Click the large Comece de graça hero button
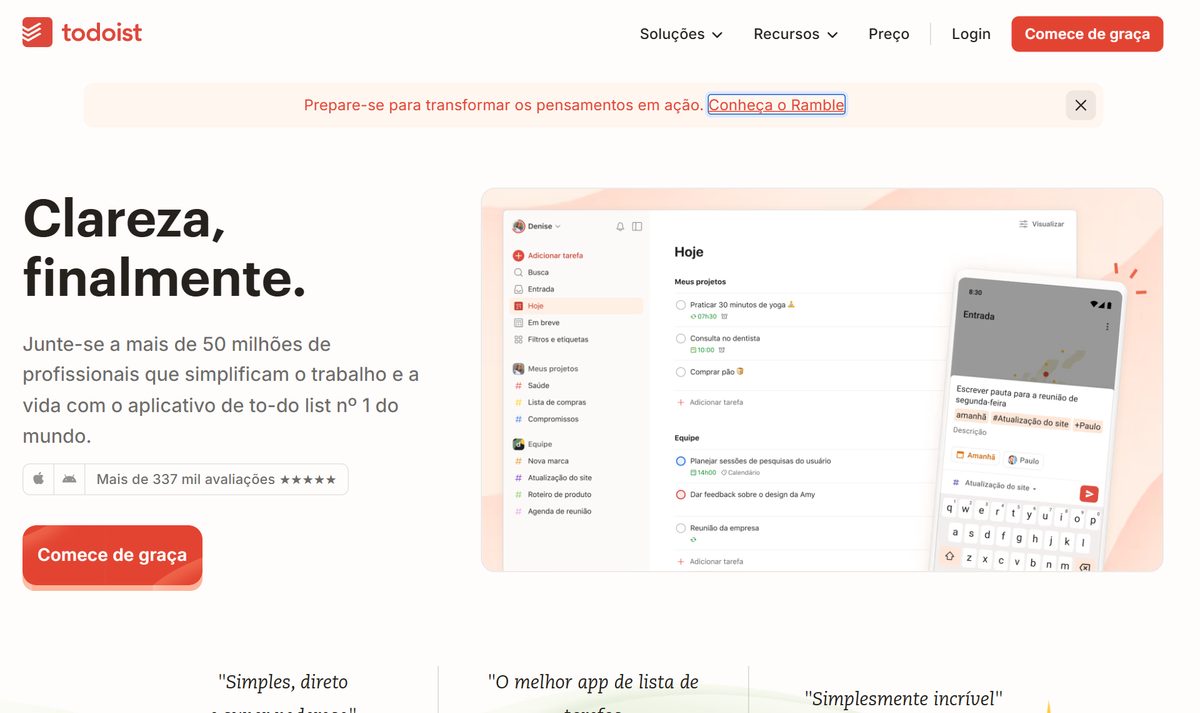This screenshot has width=1200, height=713. (x=112, y=555)
